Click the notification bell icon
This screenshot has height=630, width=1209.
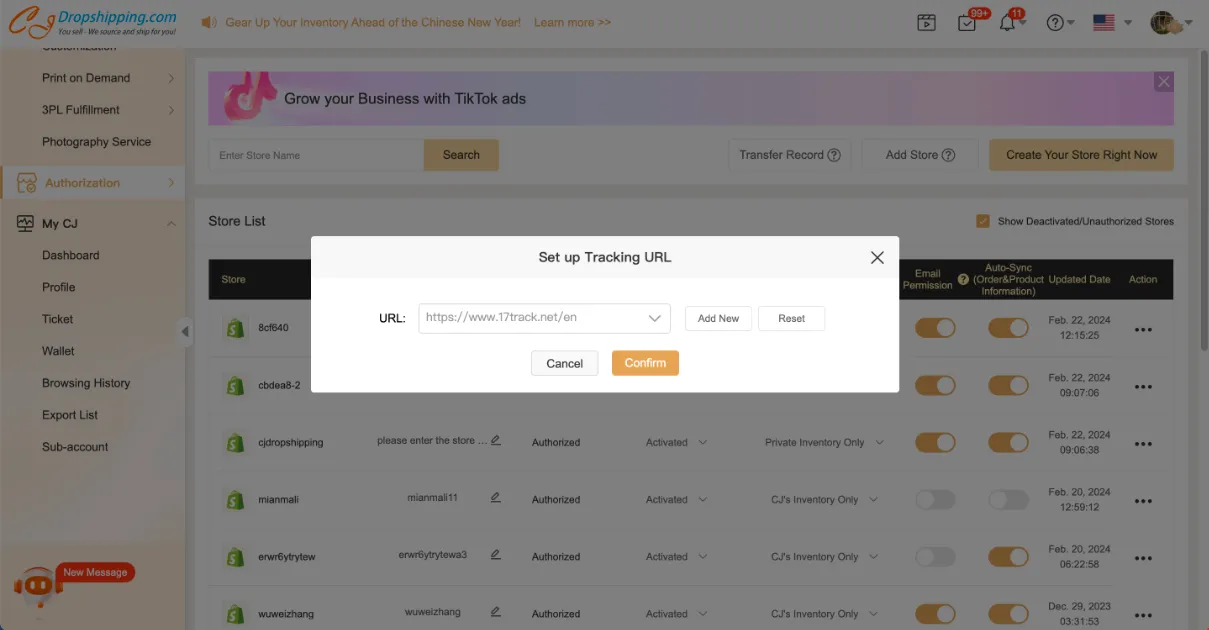click(x=1007, y=23)
